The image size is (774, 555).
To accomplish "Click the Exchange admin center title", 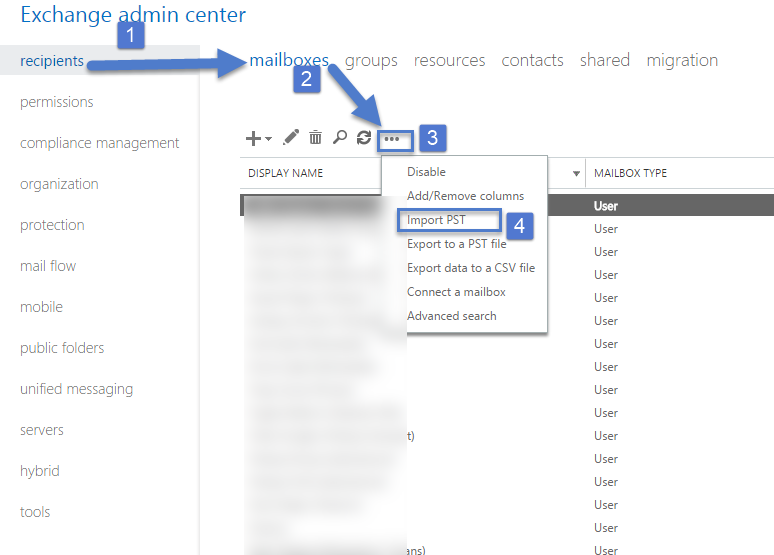I will point(133,15).
